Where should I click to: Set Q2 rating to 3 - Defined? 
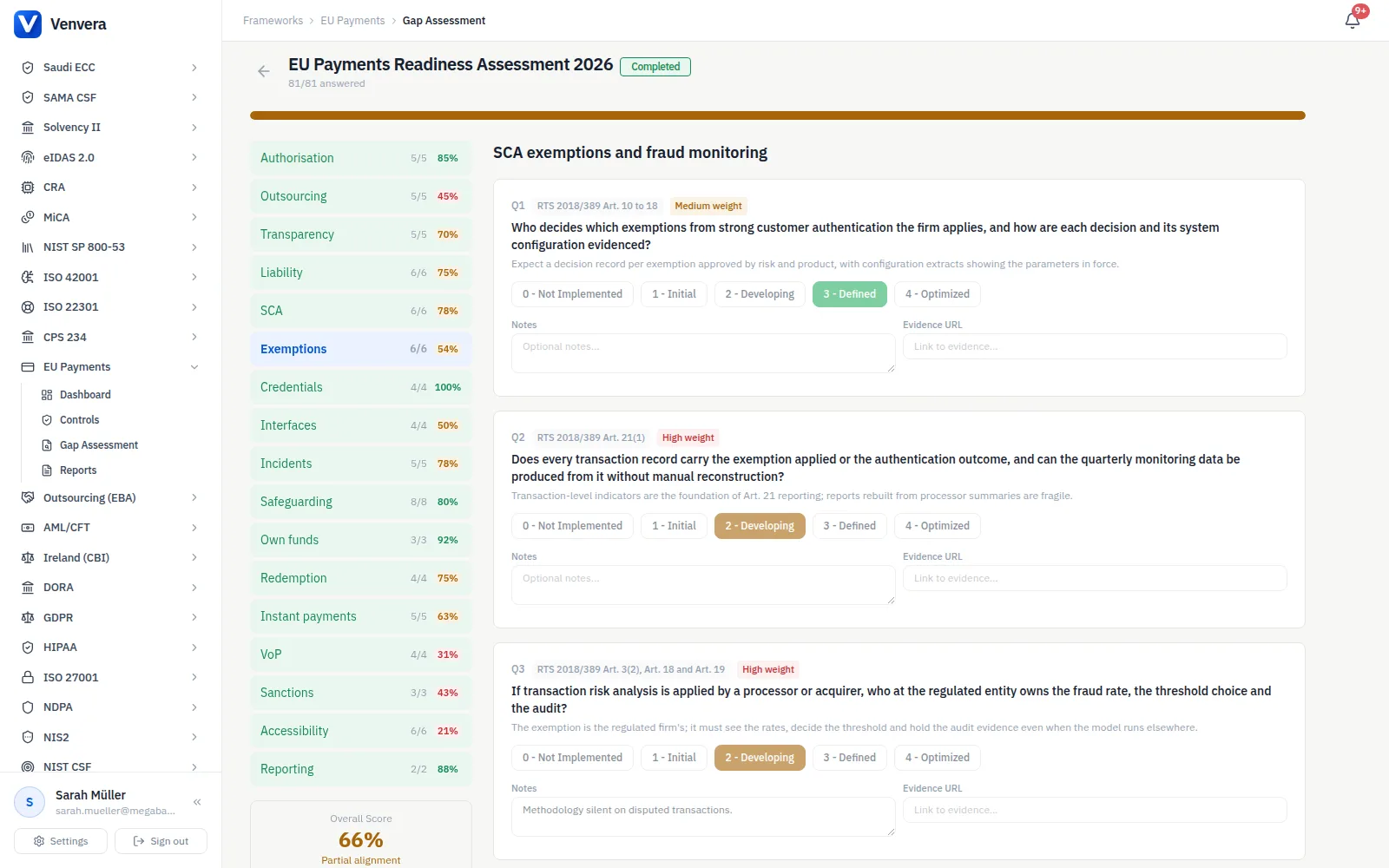click(x=849, y=526)
